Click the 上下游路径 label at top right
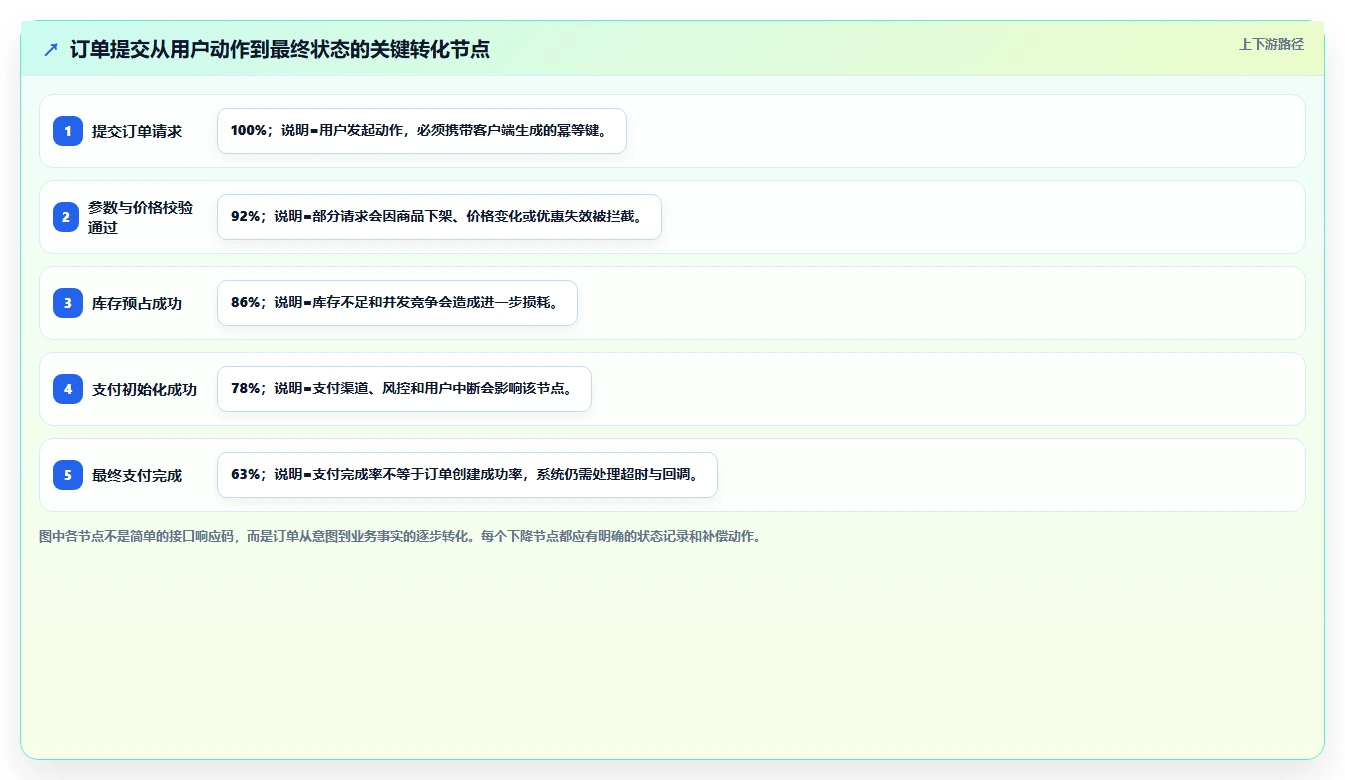The width and height of the screenshot is (1345, 780). click(x=1271, y=44)
